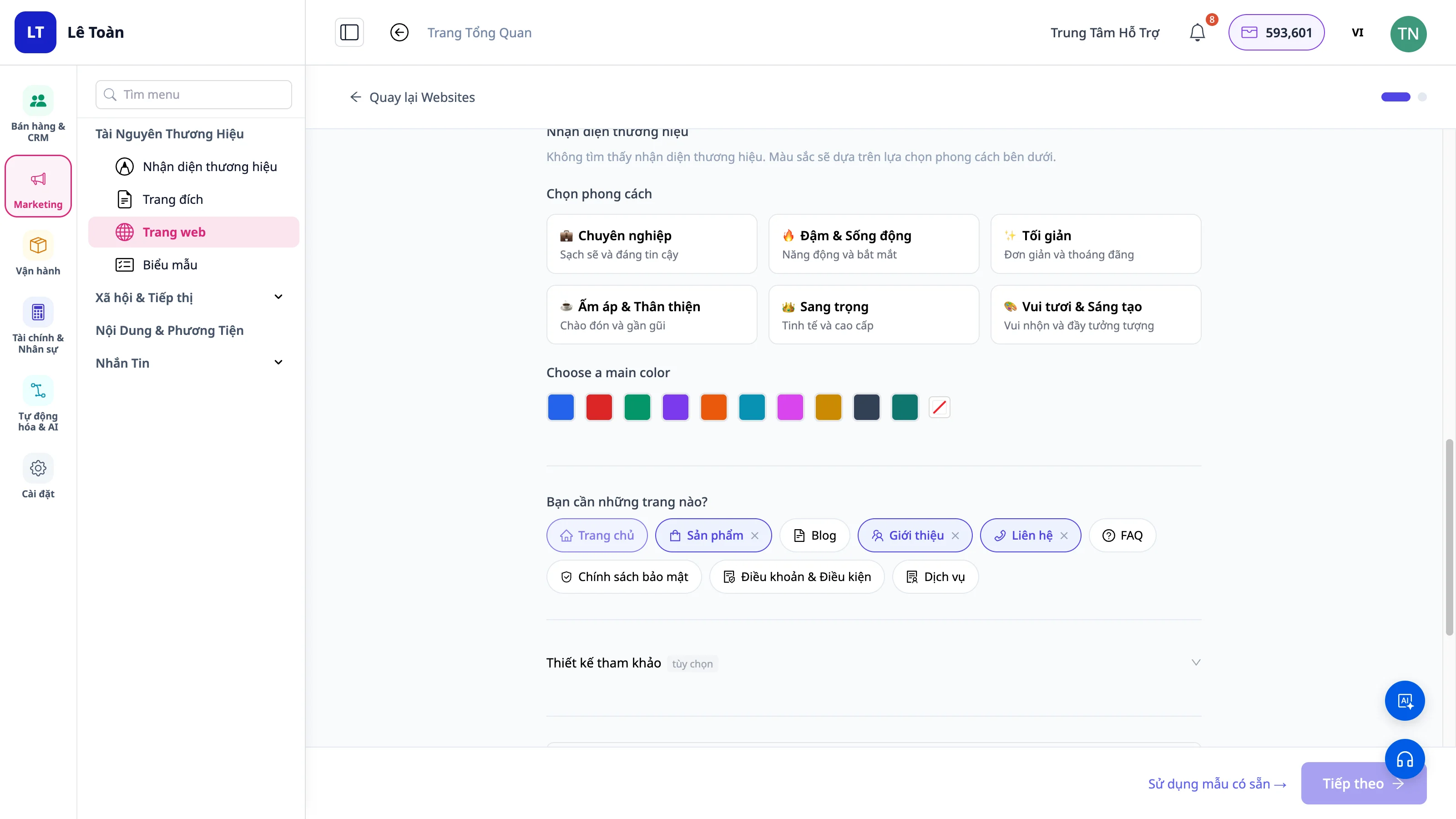Click the LT workspace logo
Screen dimensions: 1456x819
pyautogui.click(x=35, y=32)
